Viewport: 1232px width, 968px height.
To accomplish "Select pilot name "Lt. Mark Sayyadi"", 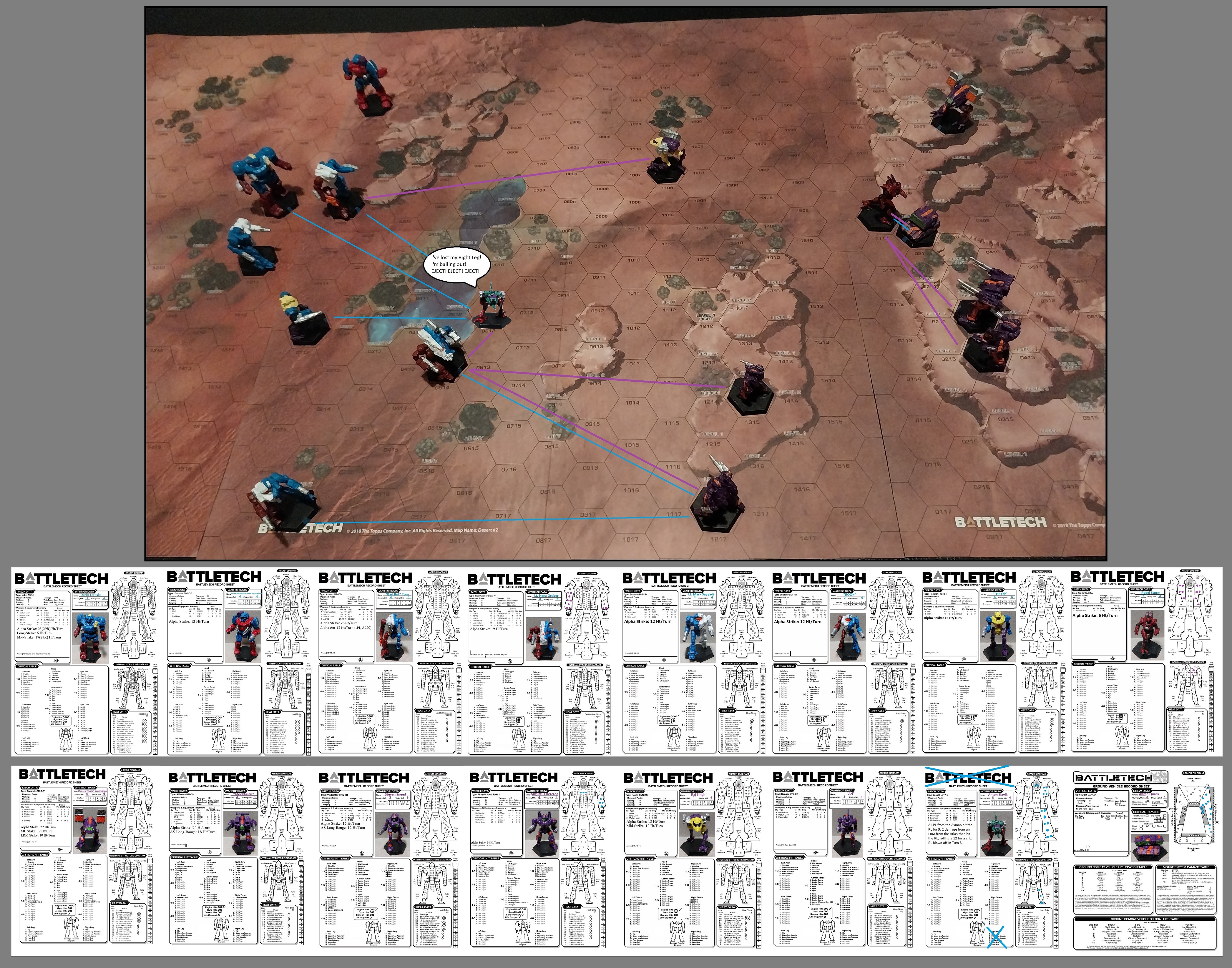I will tap(701, 595).
